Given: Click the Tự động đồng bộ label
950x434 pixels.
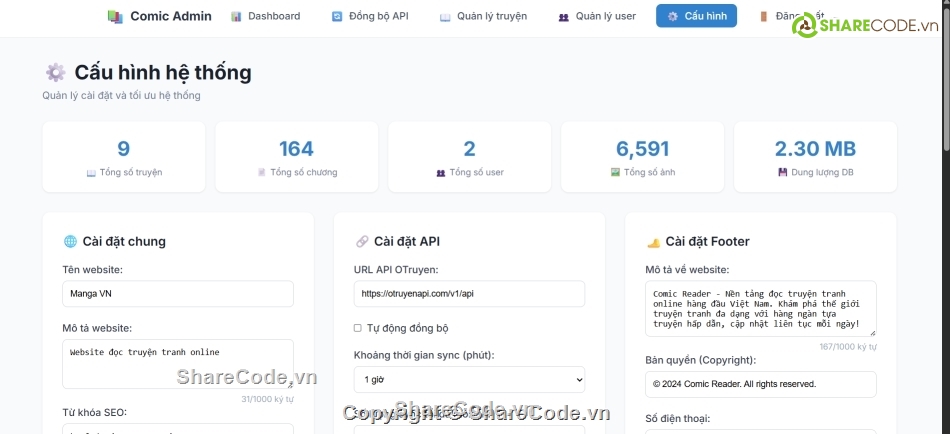Looking at the screenshot, I should pyautogui.click(x=408, y=329).
